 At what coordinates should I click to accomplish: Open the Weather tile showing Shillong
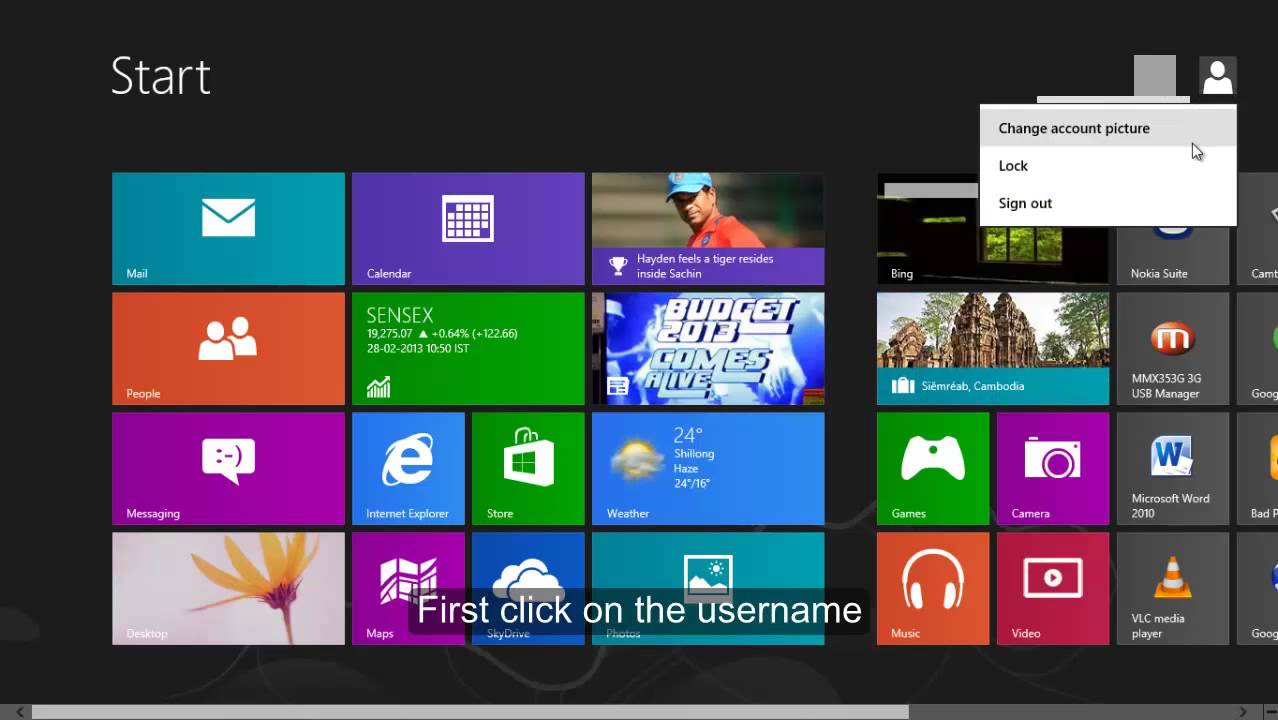click(708, 469)
